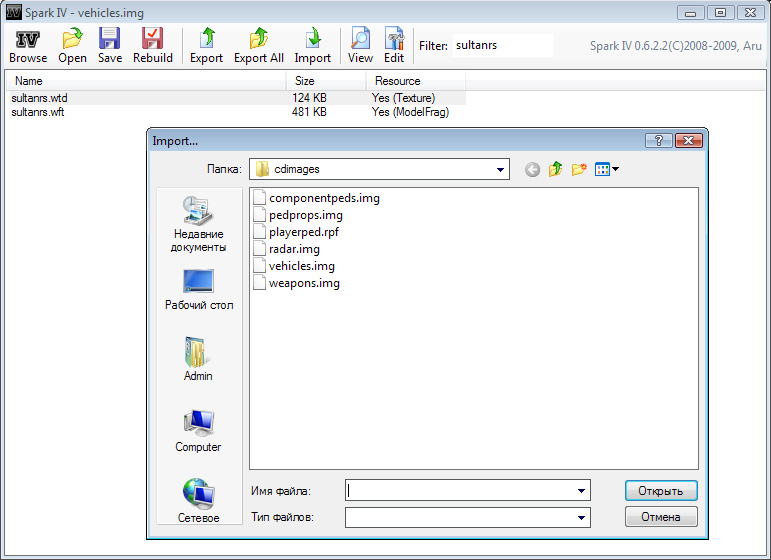Click the Export All toolbar icon
This screenshot has width=771, height=560.
(258, 40)
